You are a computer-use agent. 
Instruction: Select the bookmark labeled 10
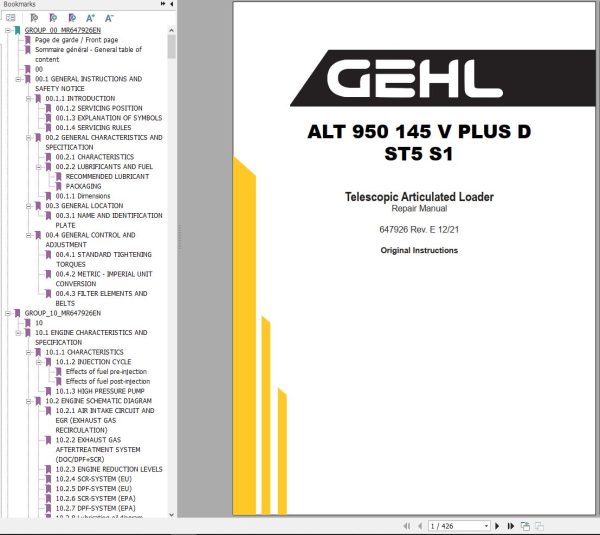39,323
